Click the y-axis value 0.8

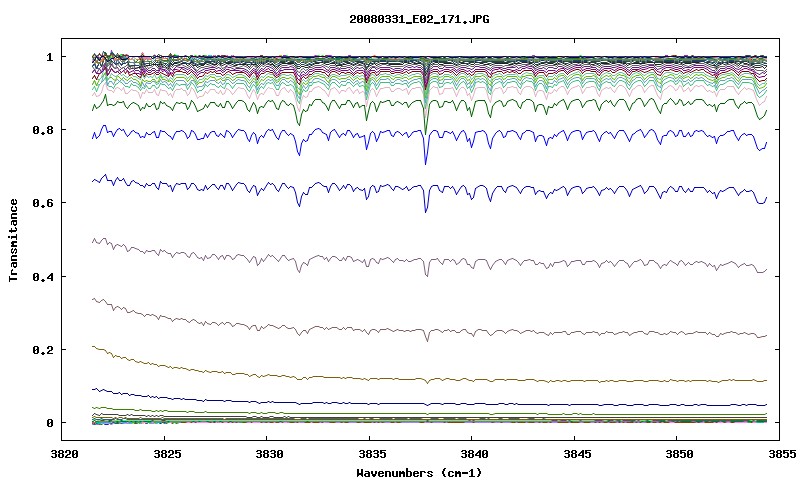tap(43, 130)
